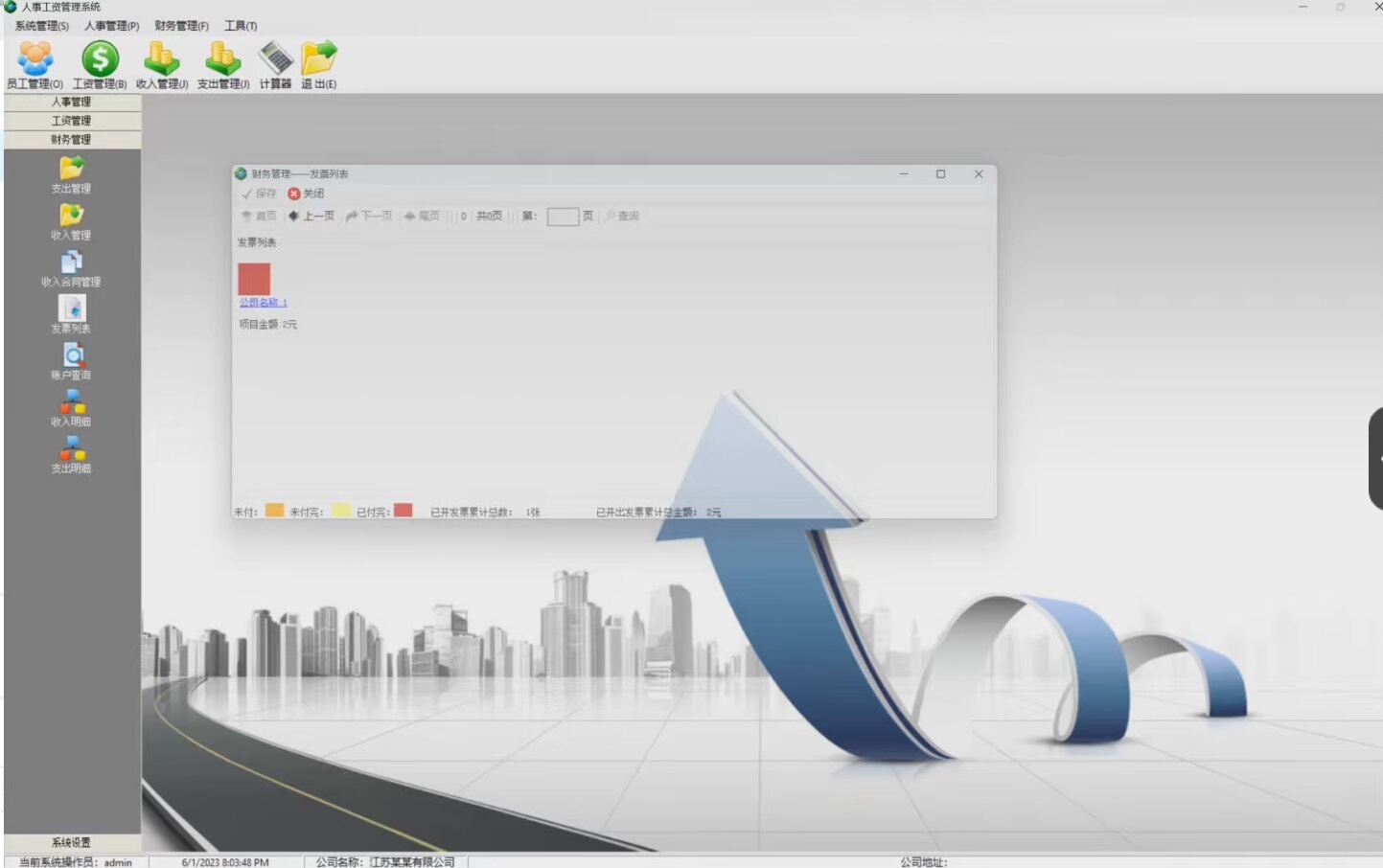This screenshot has height=868, width=1383.
Task: Open 支出管理 in the left sidebar
Action: 71,175
